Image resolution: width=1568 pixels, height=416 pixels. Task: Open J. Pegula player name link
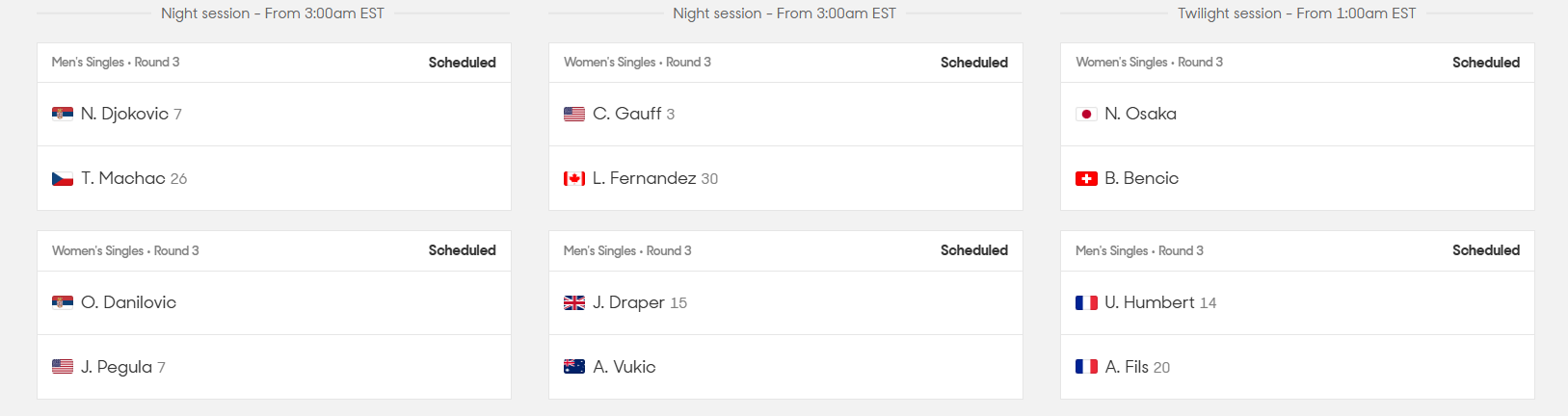(x=117, y=367)
